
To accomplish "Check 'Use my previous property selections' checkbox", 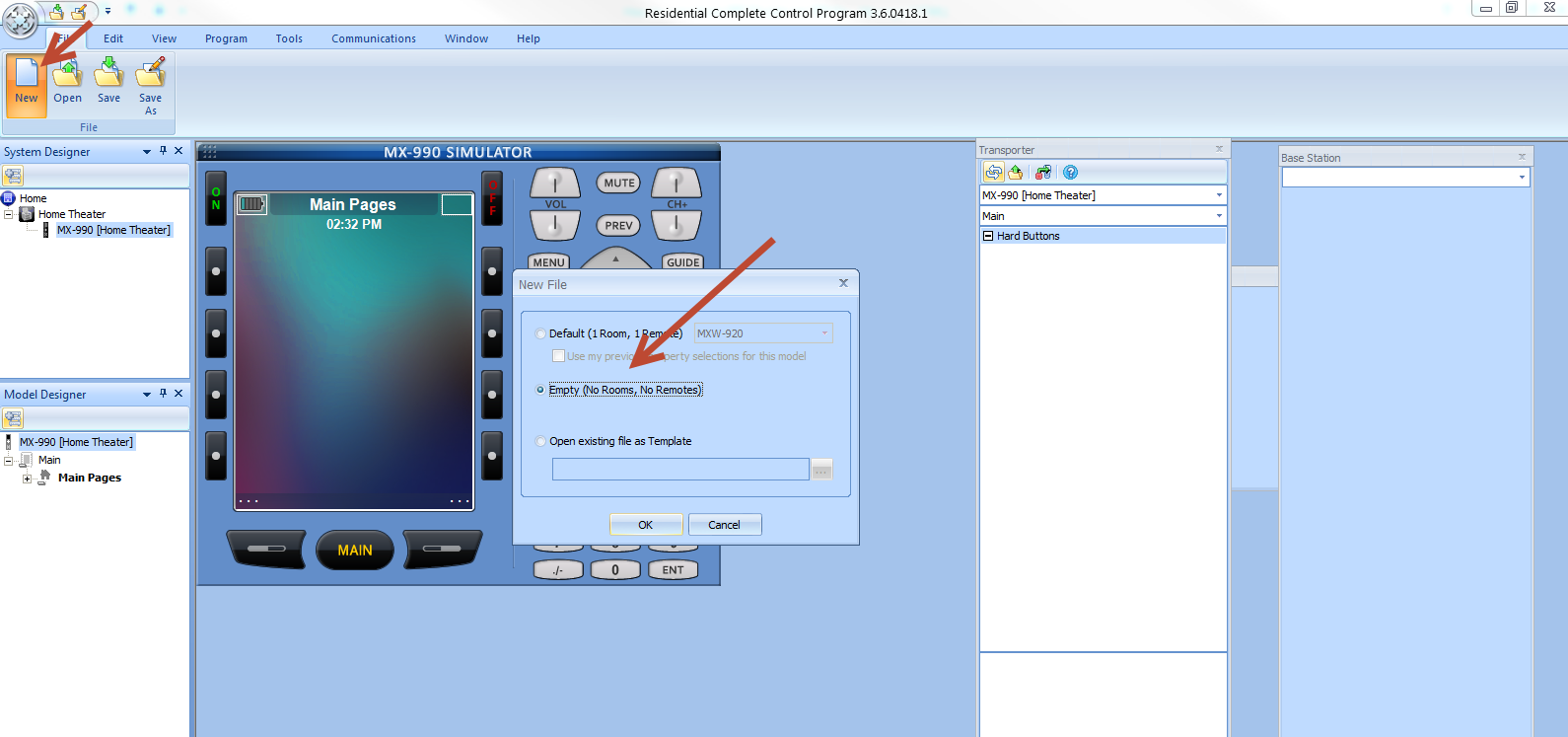I will (559, 356).
